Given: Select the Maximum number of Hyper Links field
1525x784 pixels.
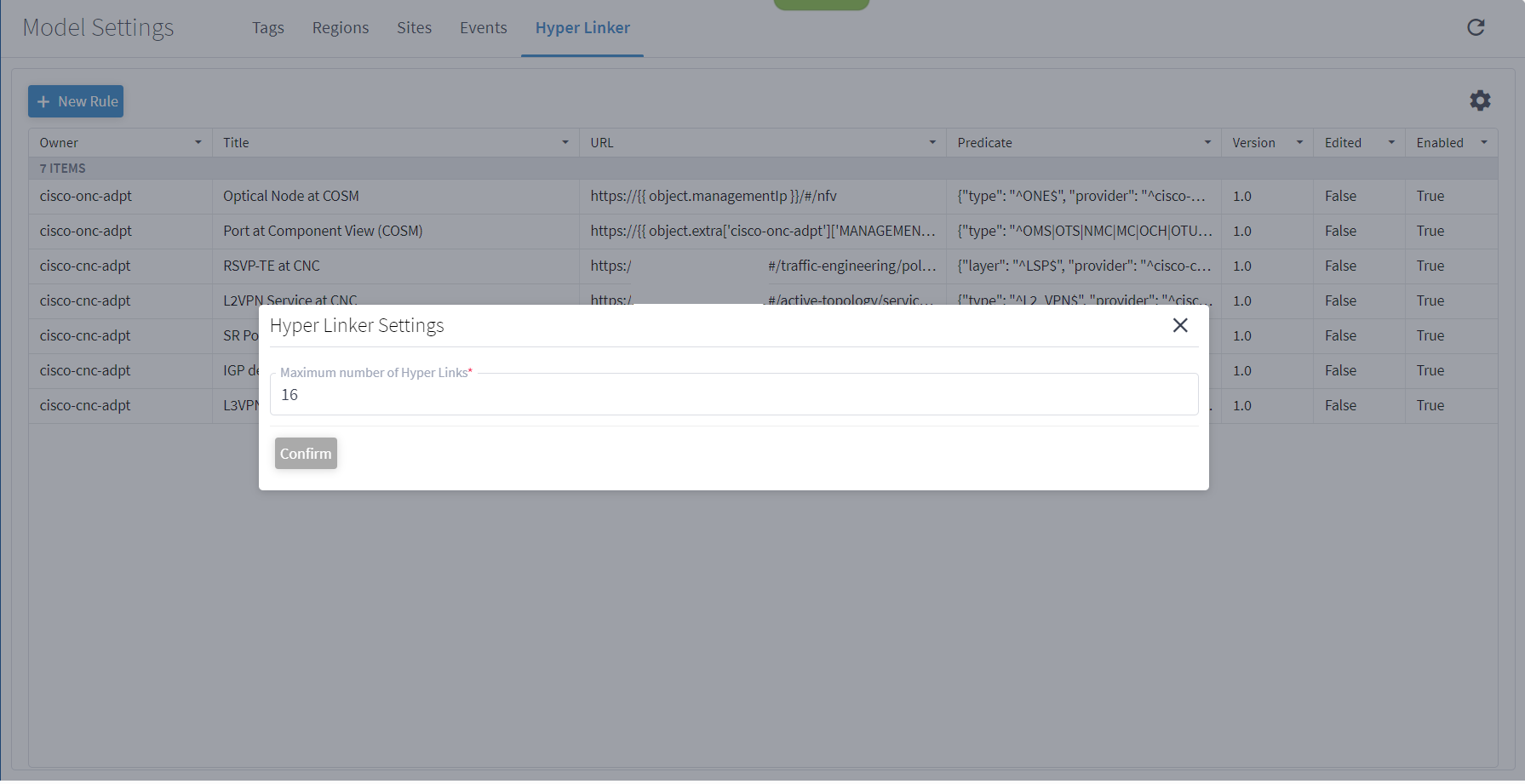Looking at the screenshot, I should 734,394.
